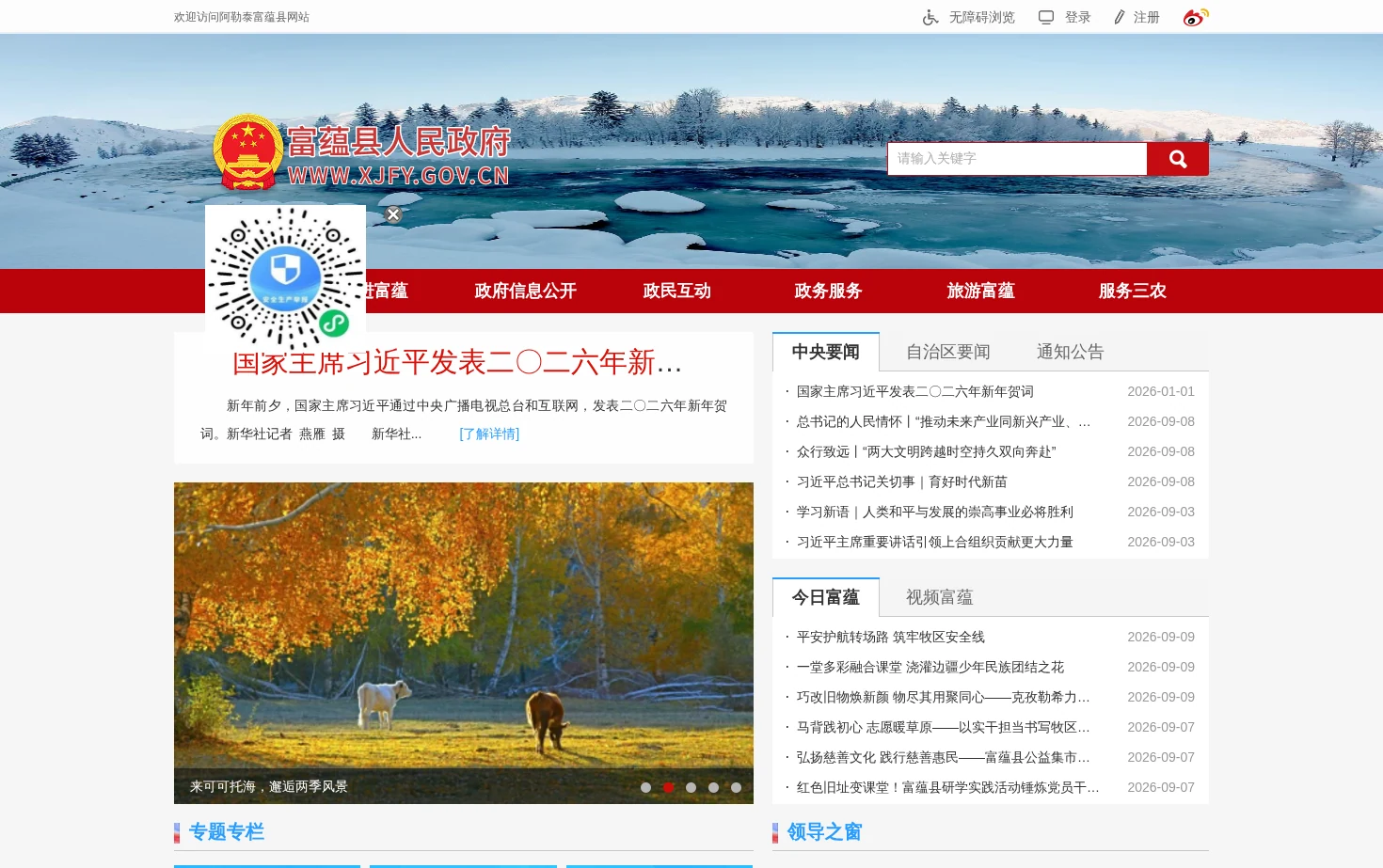Open 政务服务 navigation menu
Viewport: 1383px width, 868px height.
tap(829, 291)
